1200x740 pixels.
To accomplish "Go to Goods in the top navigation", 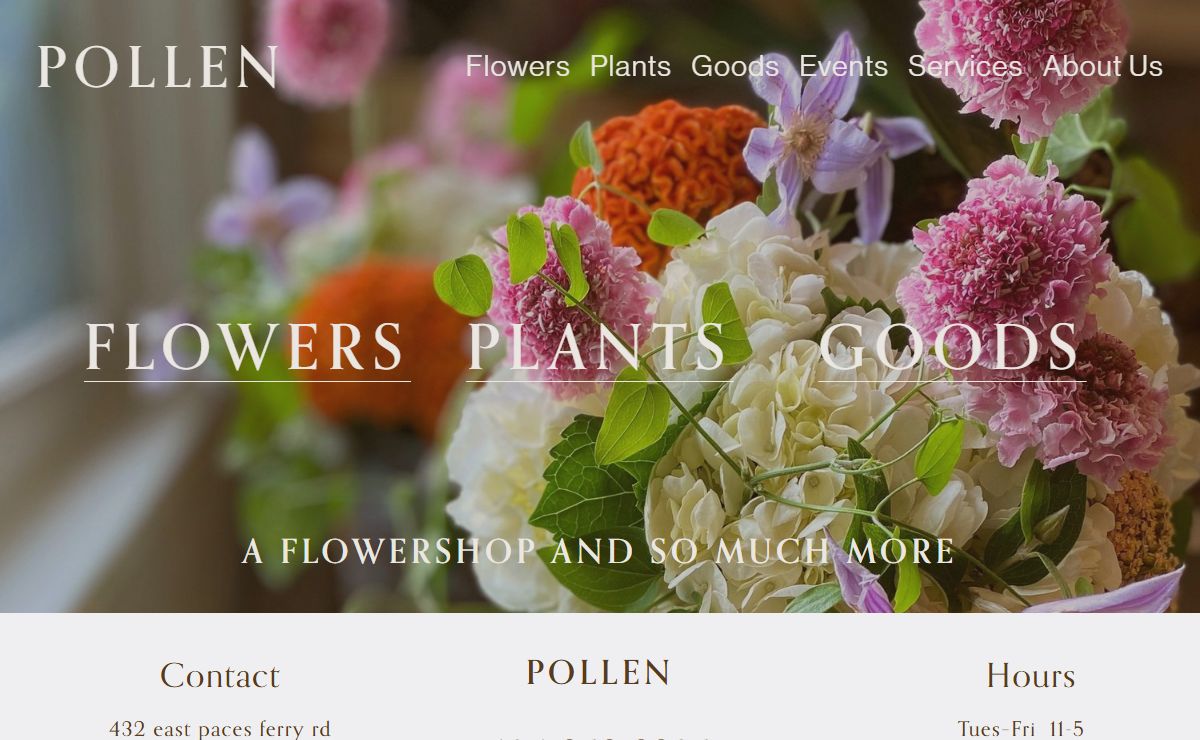I will (x=735, y=66).
